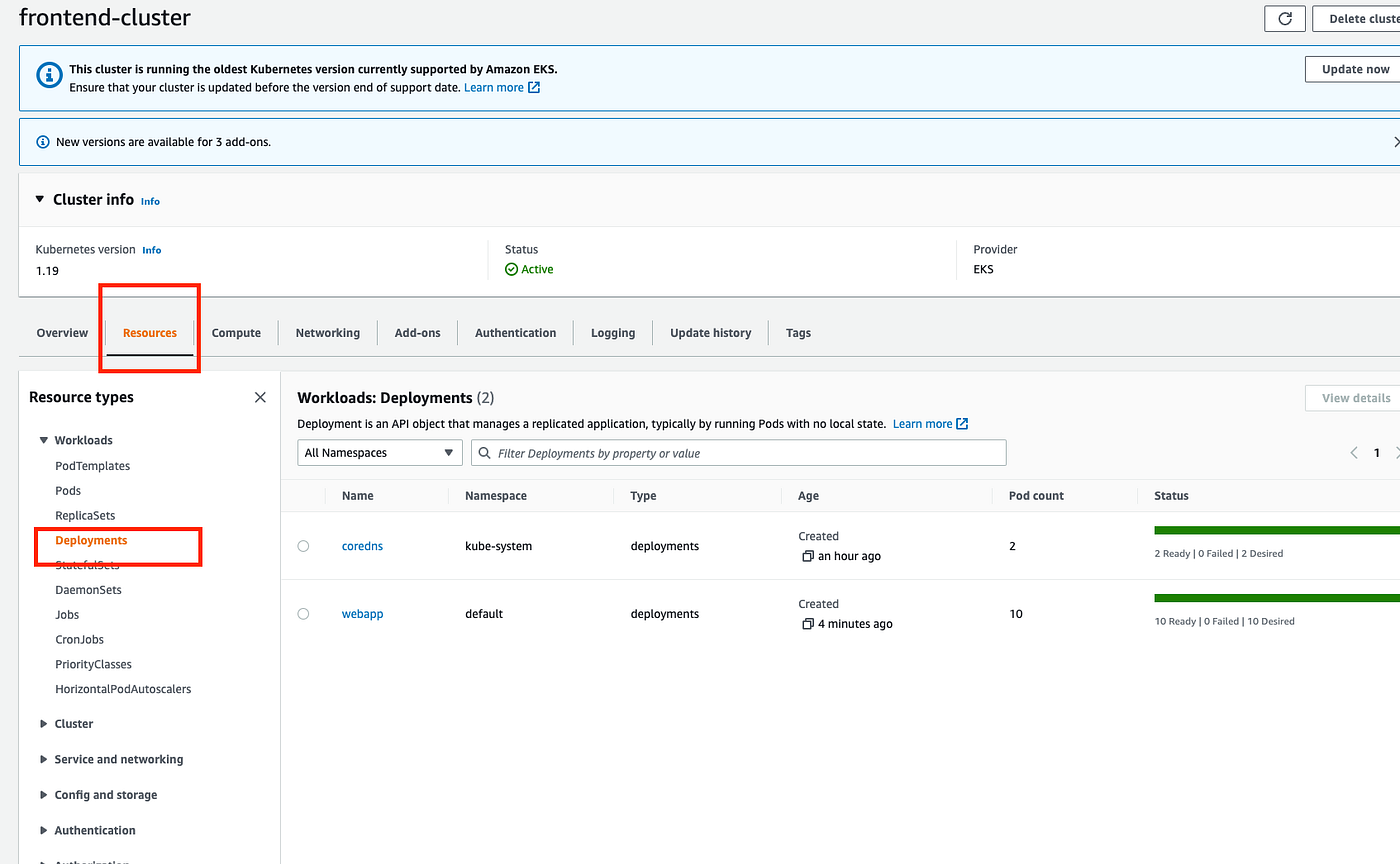This screenshot has height=864, width=1400.
Task: Close the Resource types panel
Action: click(259, 397)
